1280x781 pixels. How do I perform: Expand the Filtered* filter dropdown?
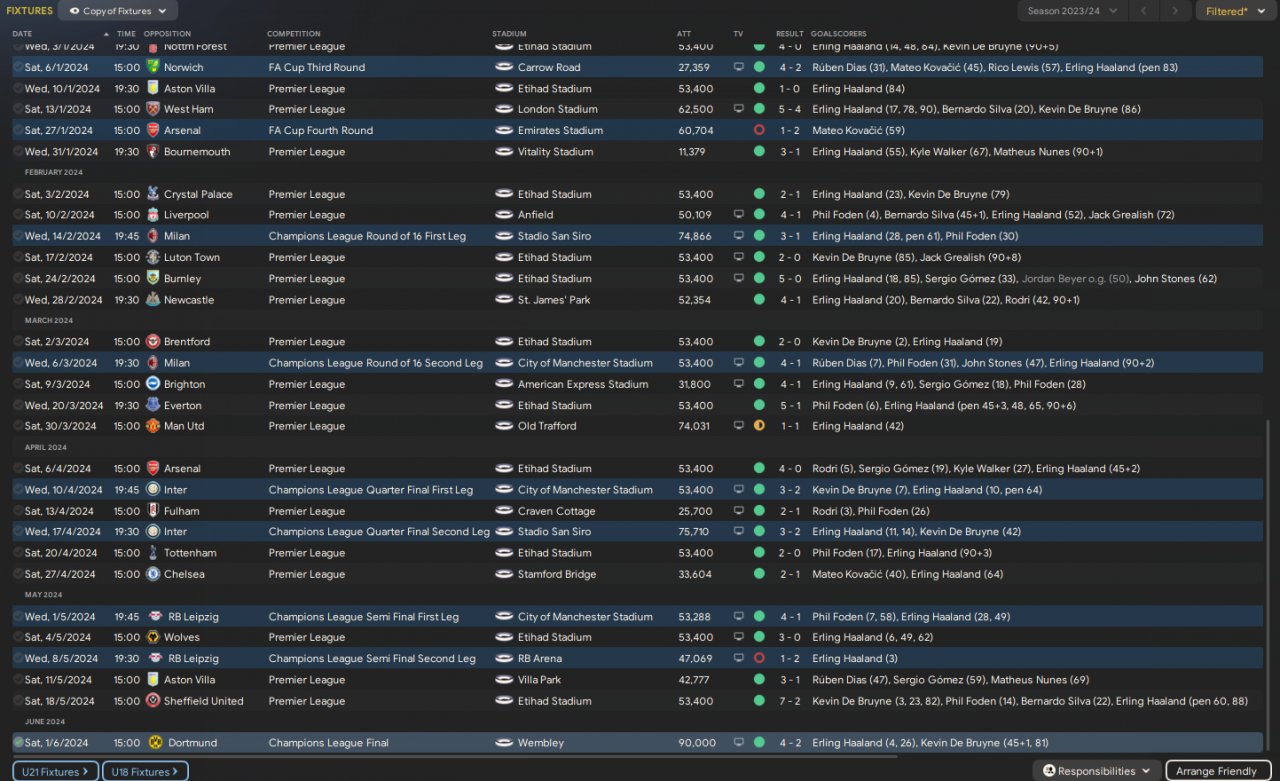1235,11
